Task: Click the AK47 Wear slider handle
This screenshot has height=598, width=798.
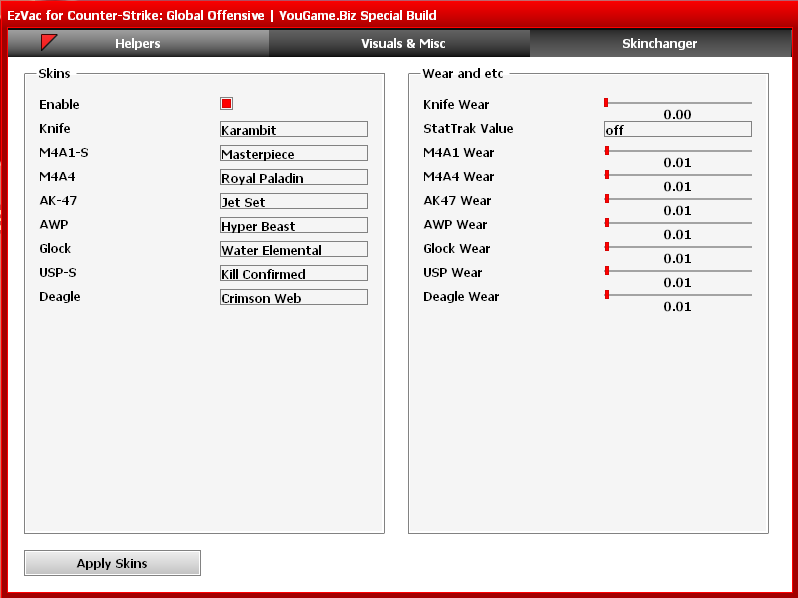Action: pyautogui.click(x=607, y=198)
